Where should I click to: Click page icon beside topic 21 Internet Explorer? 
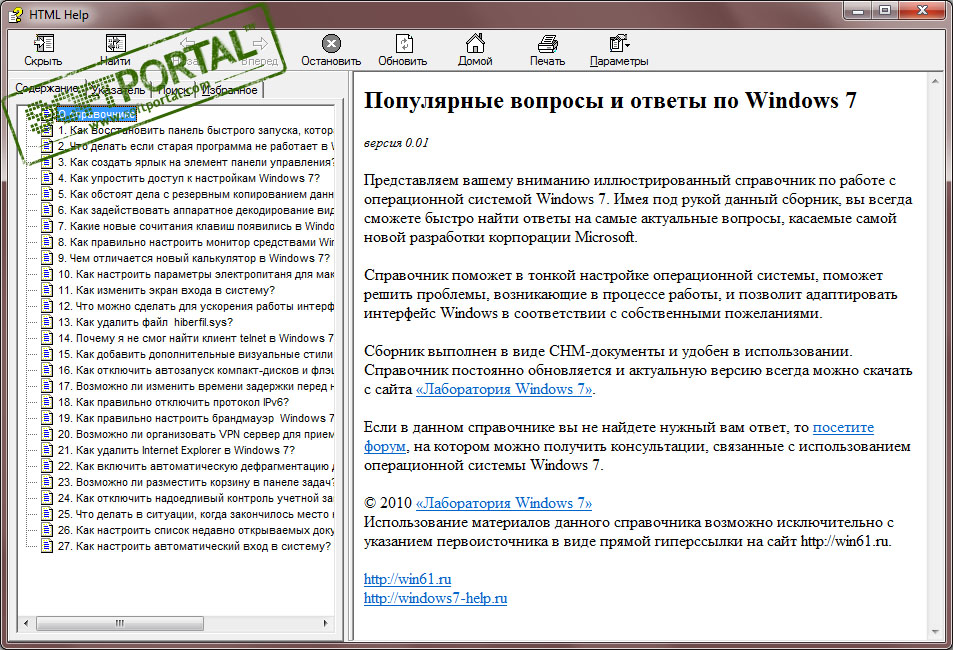click(x=47, y=450)
